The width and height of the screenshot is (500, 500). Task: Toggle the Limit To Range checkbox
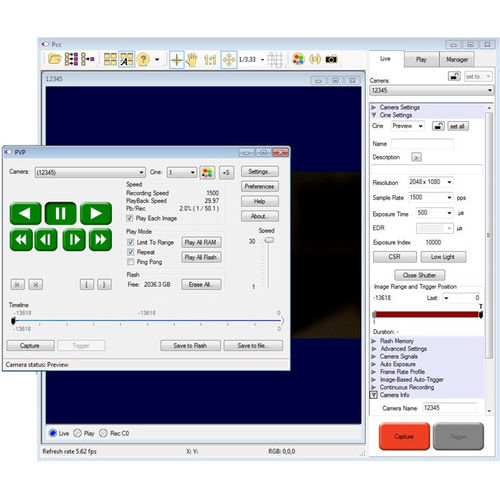pyautogui.click(x=131, y=242)
